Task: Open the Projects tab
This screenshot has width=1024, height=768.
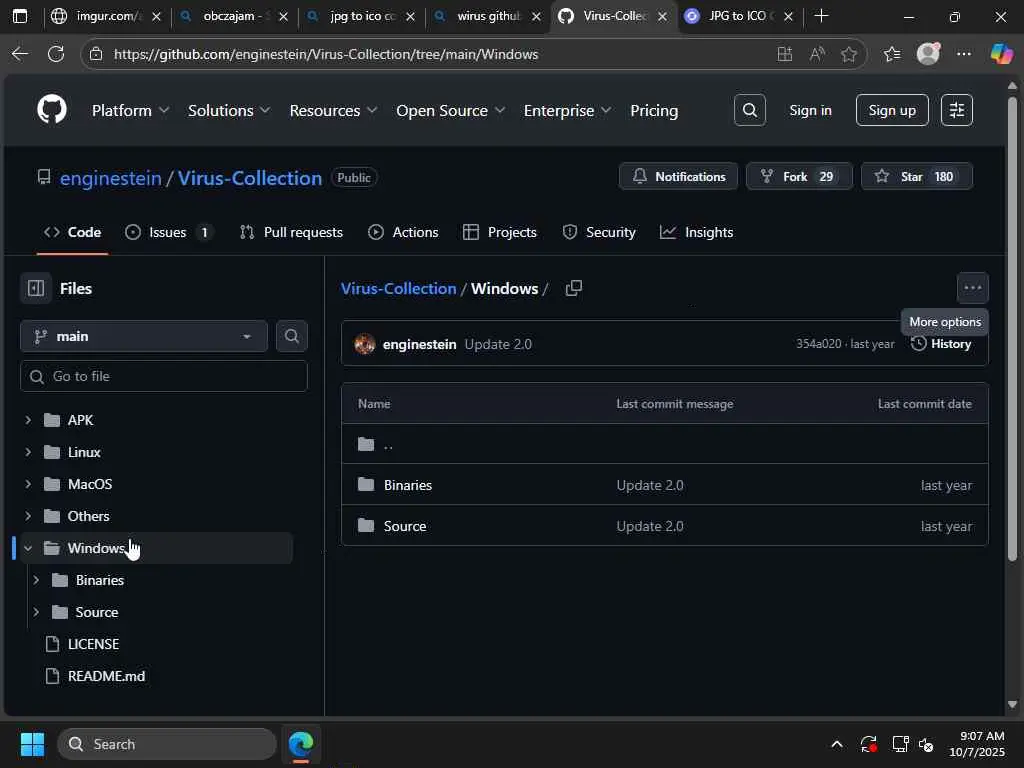Action: [500, 232]
